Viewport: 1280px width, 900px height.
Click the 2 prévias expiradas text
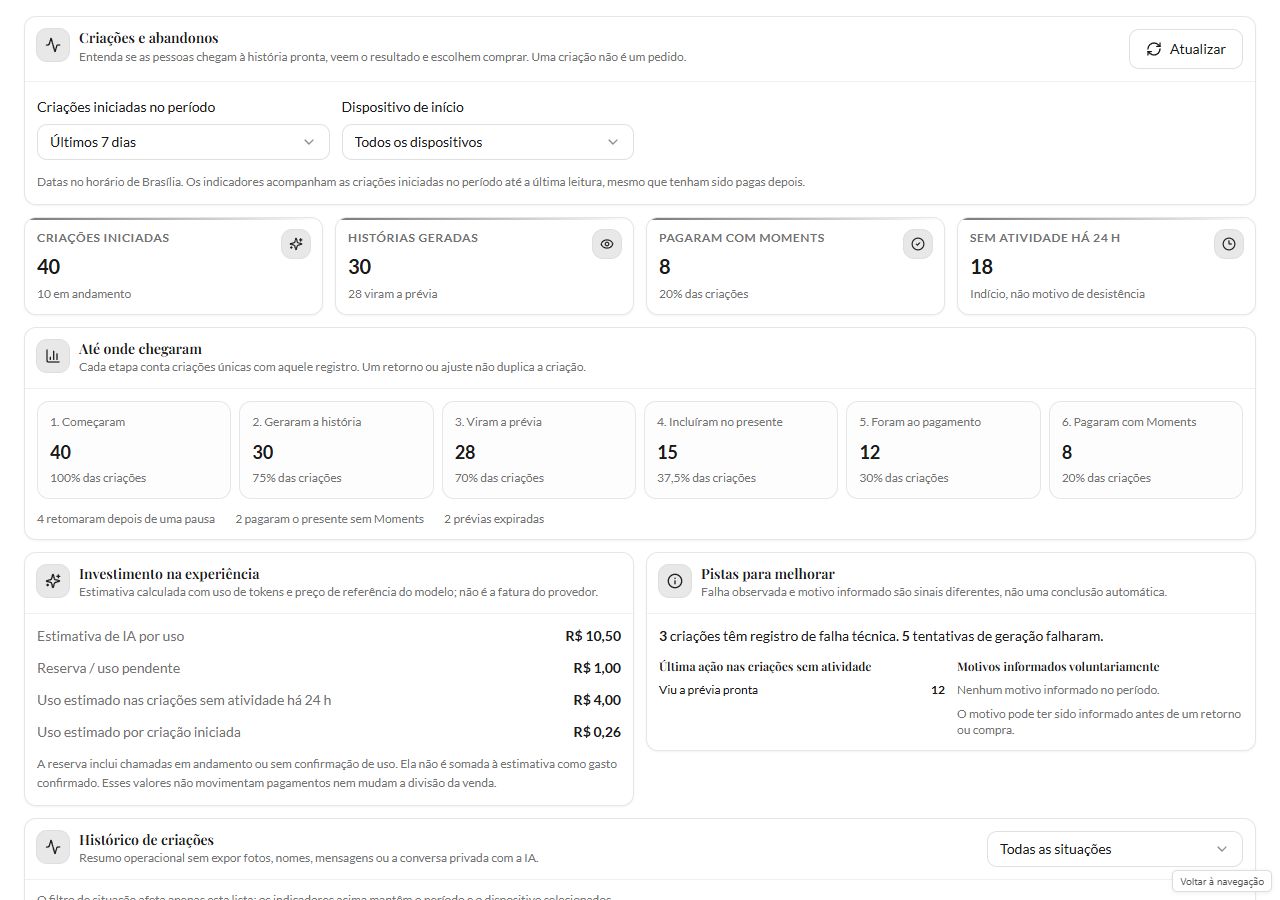494,519
